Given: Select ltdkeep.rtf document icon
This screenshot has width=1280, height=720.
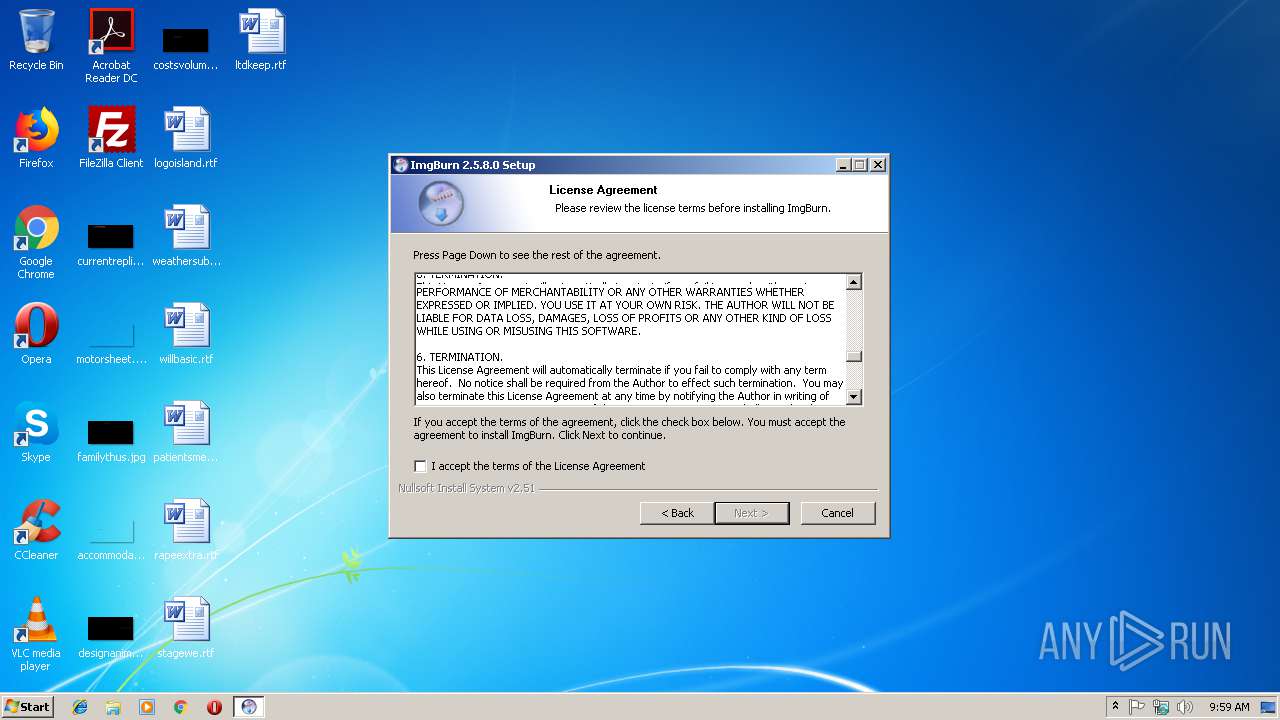Looking at the screenshot, I should click(261, 40).
